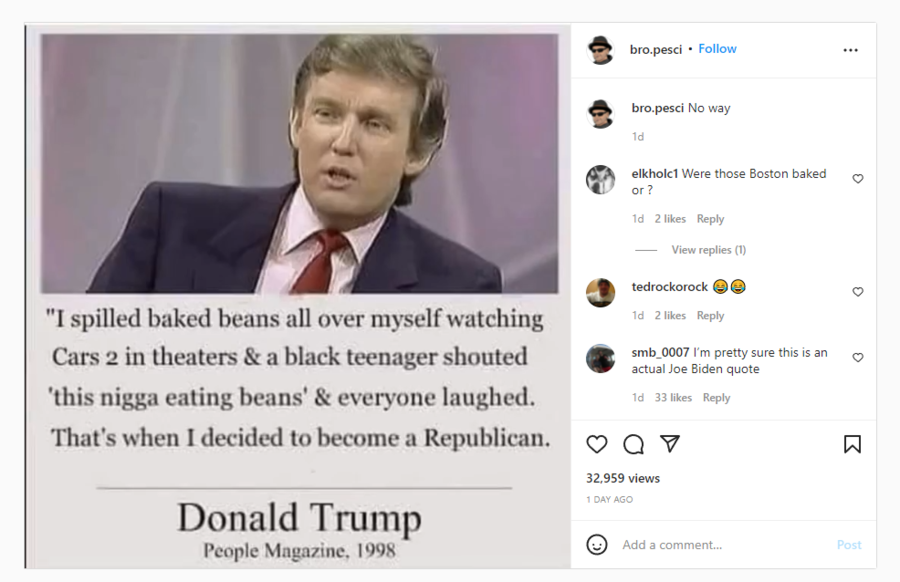View 33 likes on smb_0007 comment
This screenshot has width=900, height=582.
pyautogui.click(x=673, y=398)
